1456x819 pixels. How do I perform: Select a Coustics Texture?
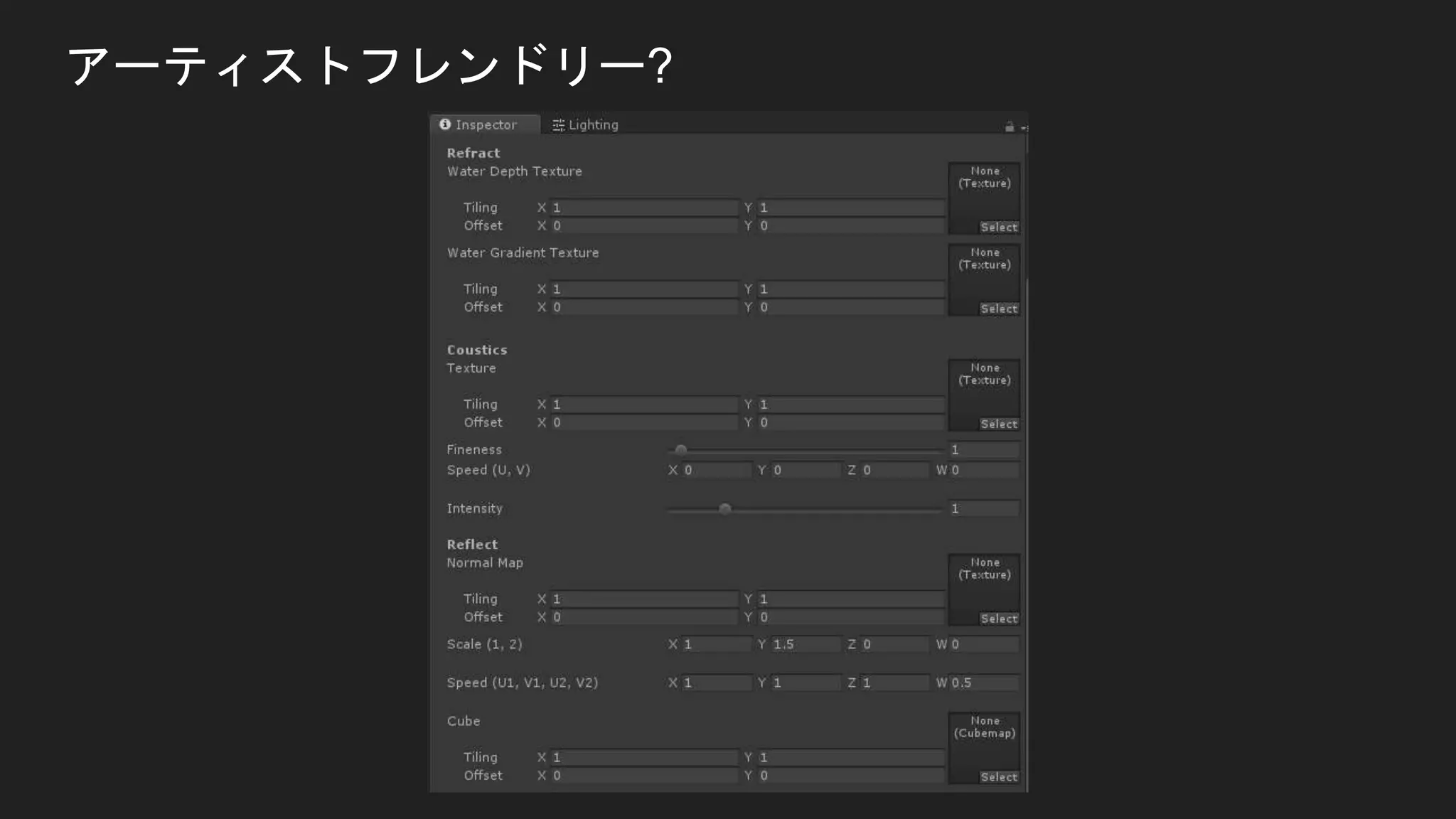(x=999, y=424)
